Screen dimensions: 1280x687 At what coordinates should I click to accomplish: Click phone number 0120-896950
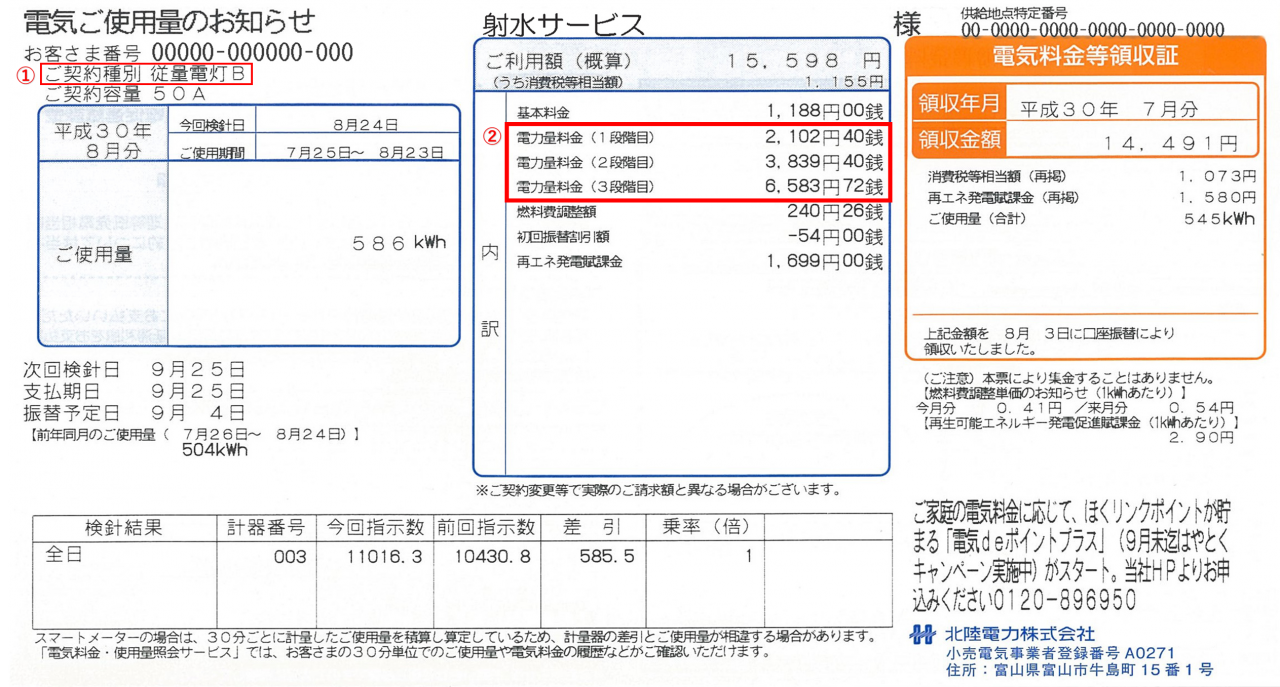[1065, 600]
